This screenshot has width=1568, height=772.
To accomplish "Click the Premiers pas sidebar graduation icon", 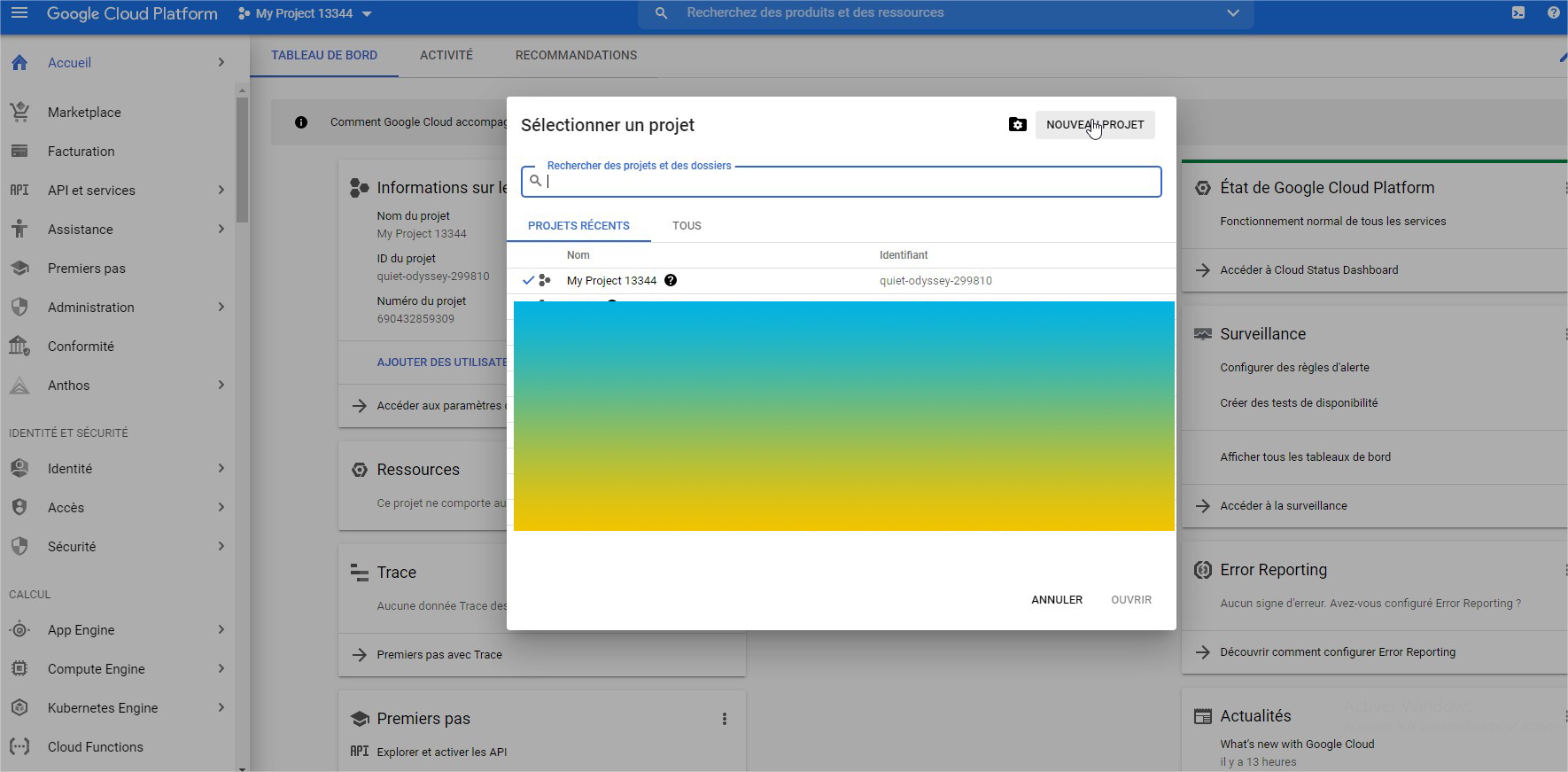I will tap(19, 268).
